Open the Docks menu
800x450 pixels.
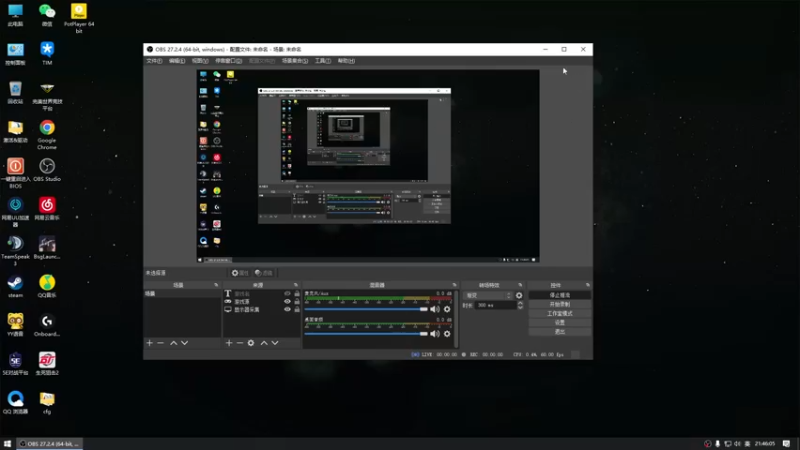[228, 61]
